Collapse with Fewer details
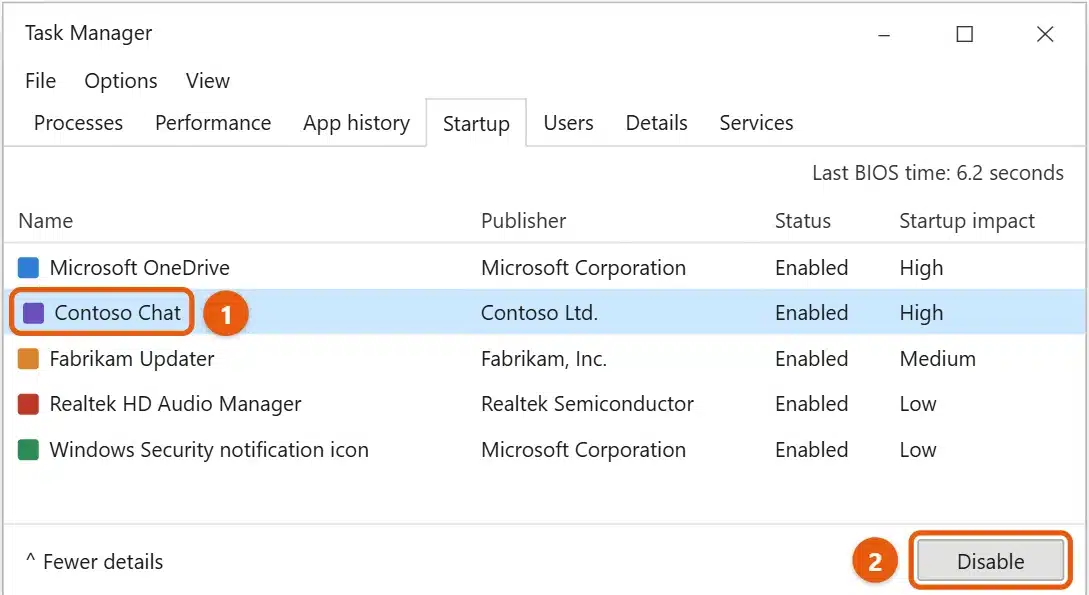 94,561
